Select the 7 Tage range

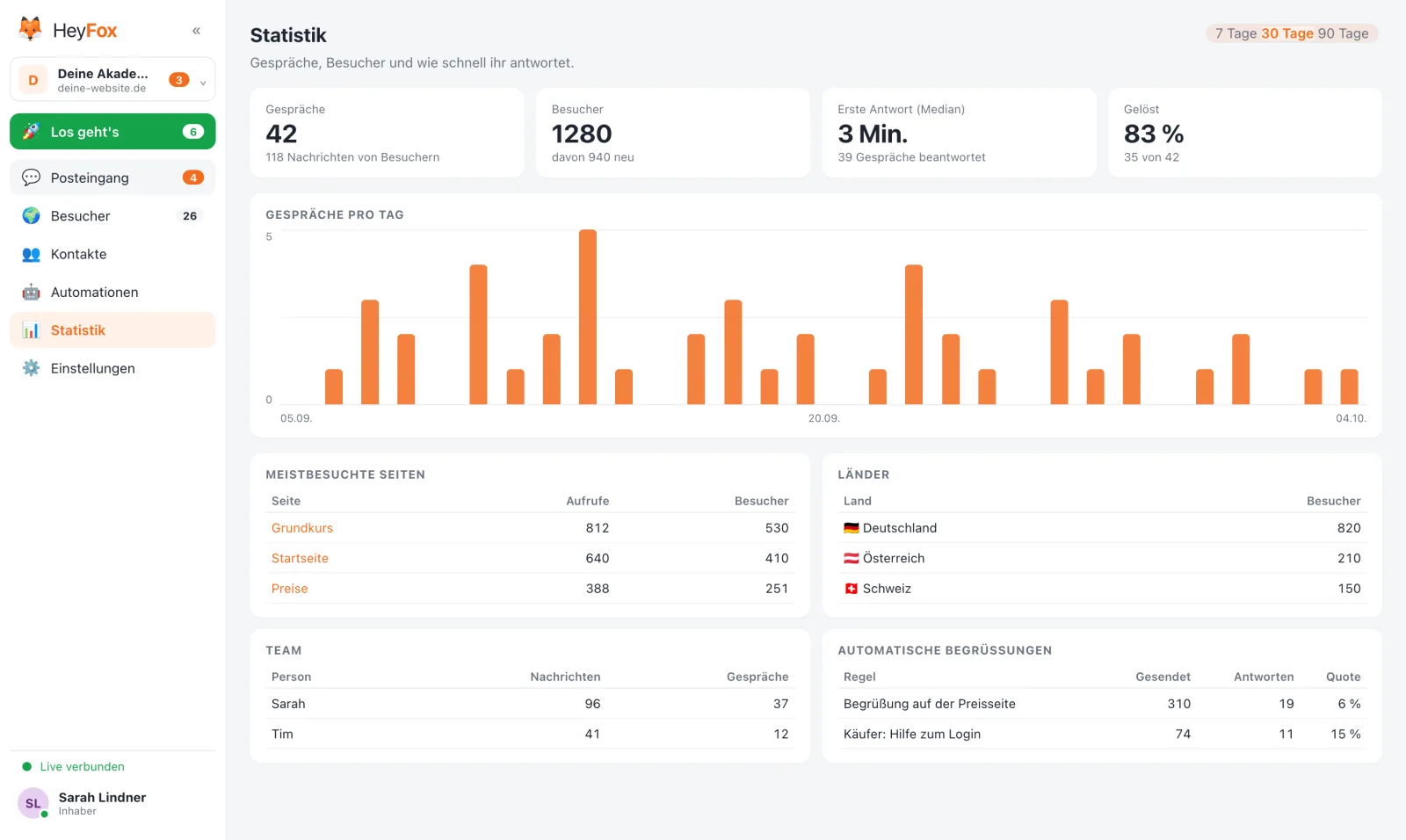coord(1236,33)
